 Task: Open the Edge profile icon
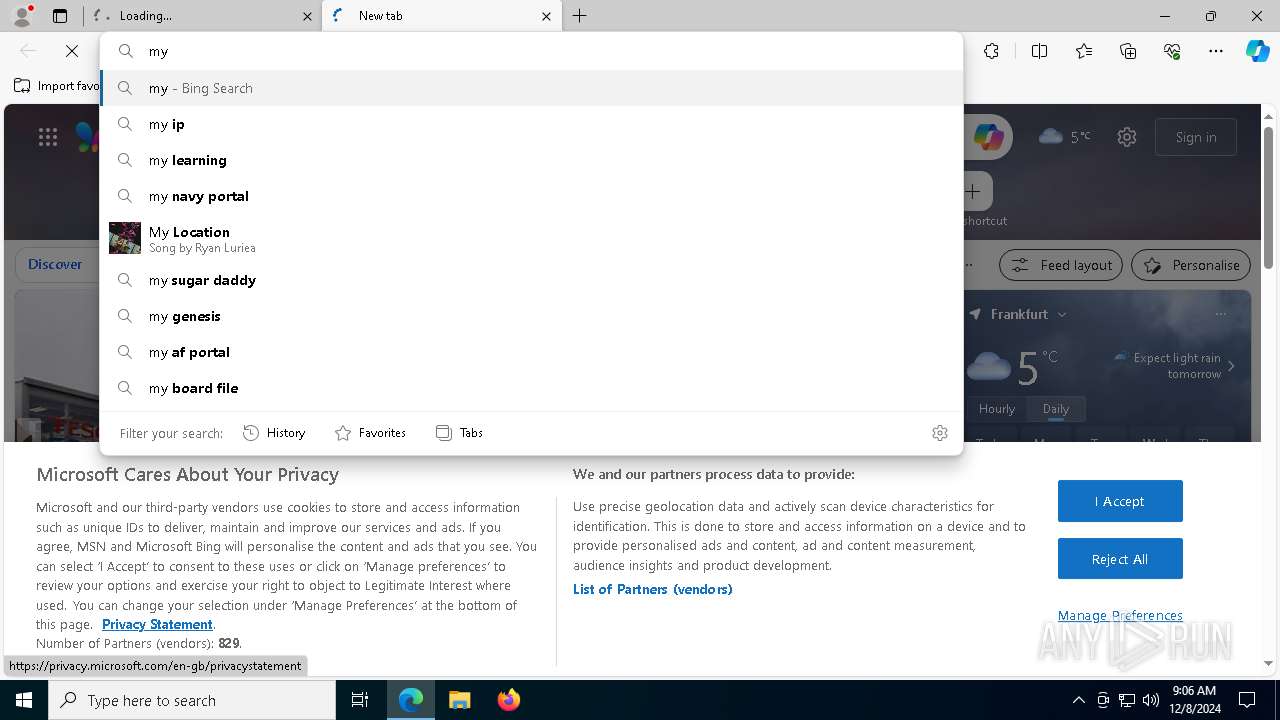click(x=22, y=15)
